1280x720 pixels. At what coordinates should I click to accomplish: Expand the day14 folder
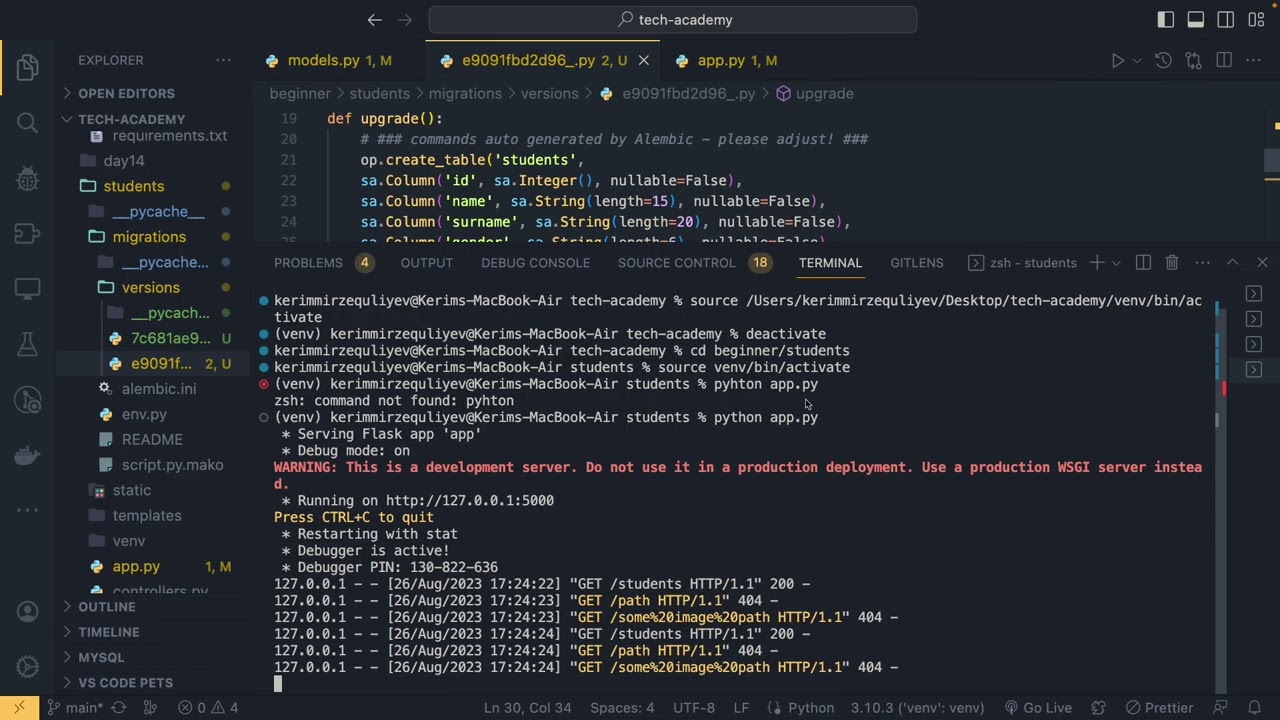[123, 160]
